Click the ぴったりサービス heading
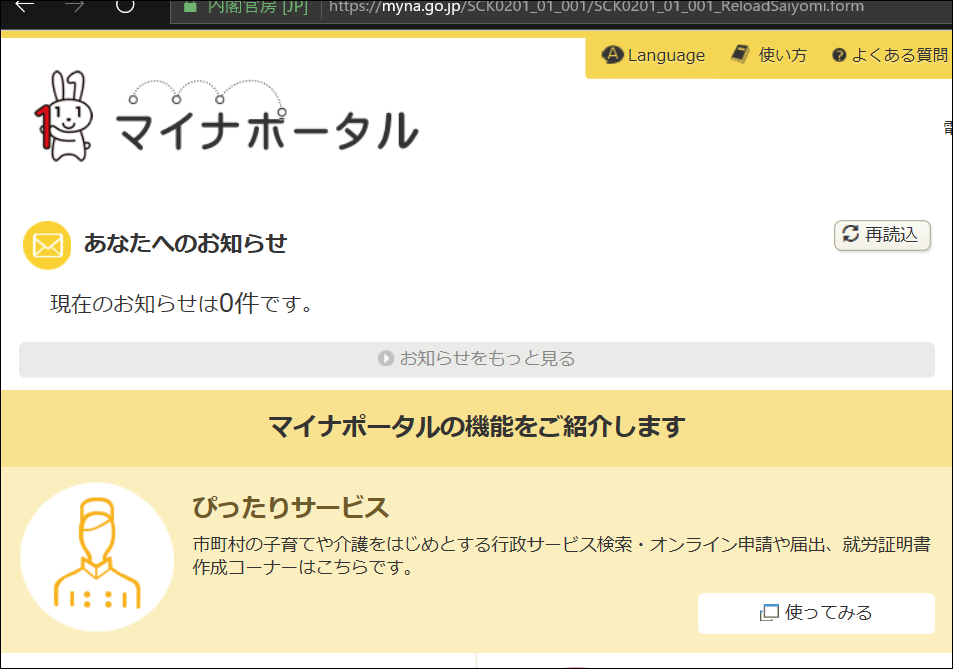This screenshot has height=669, width=953. [291, 507]
